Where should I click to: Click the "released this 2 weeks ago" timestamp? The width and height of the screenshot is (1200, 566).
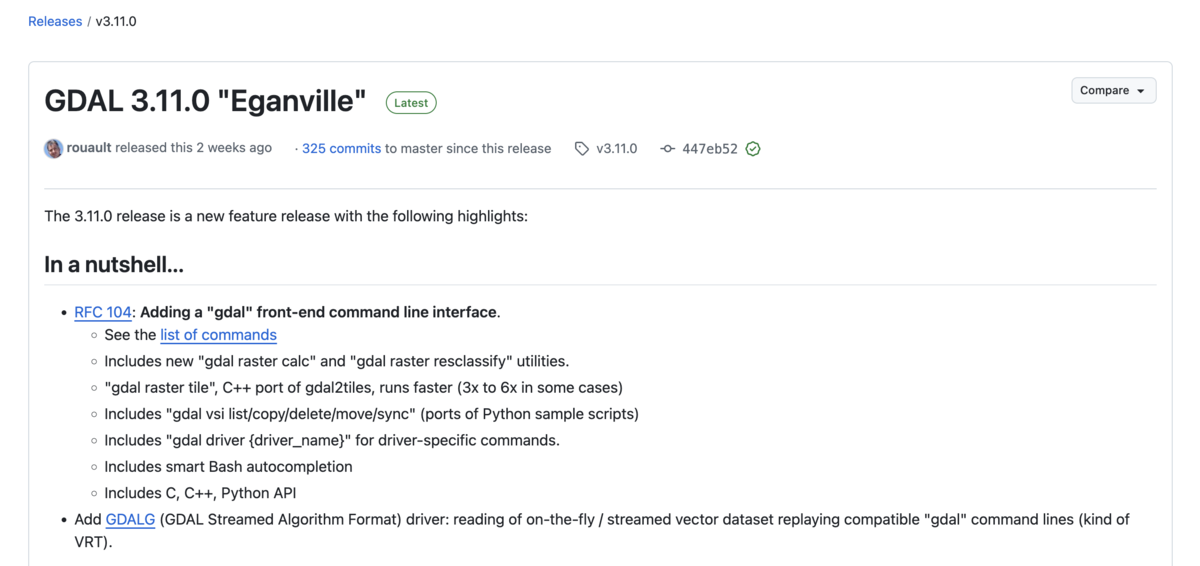(x=193, y=148)
